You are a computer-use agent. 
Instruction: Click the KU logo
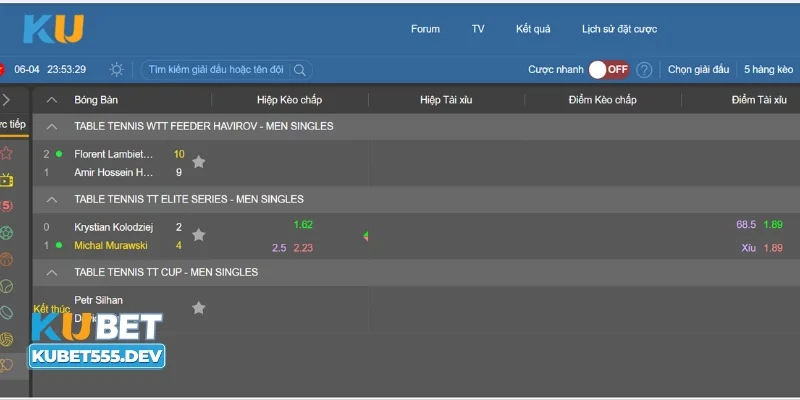[54, 28]
